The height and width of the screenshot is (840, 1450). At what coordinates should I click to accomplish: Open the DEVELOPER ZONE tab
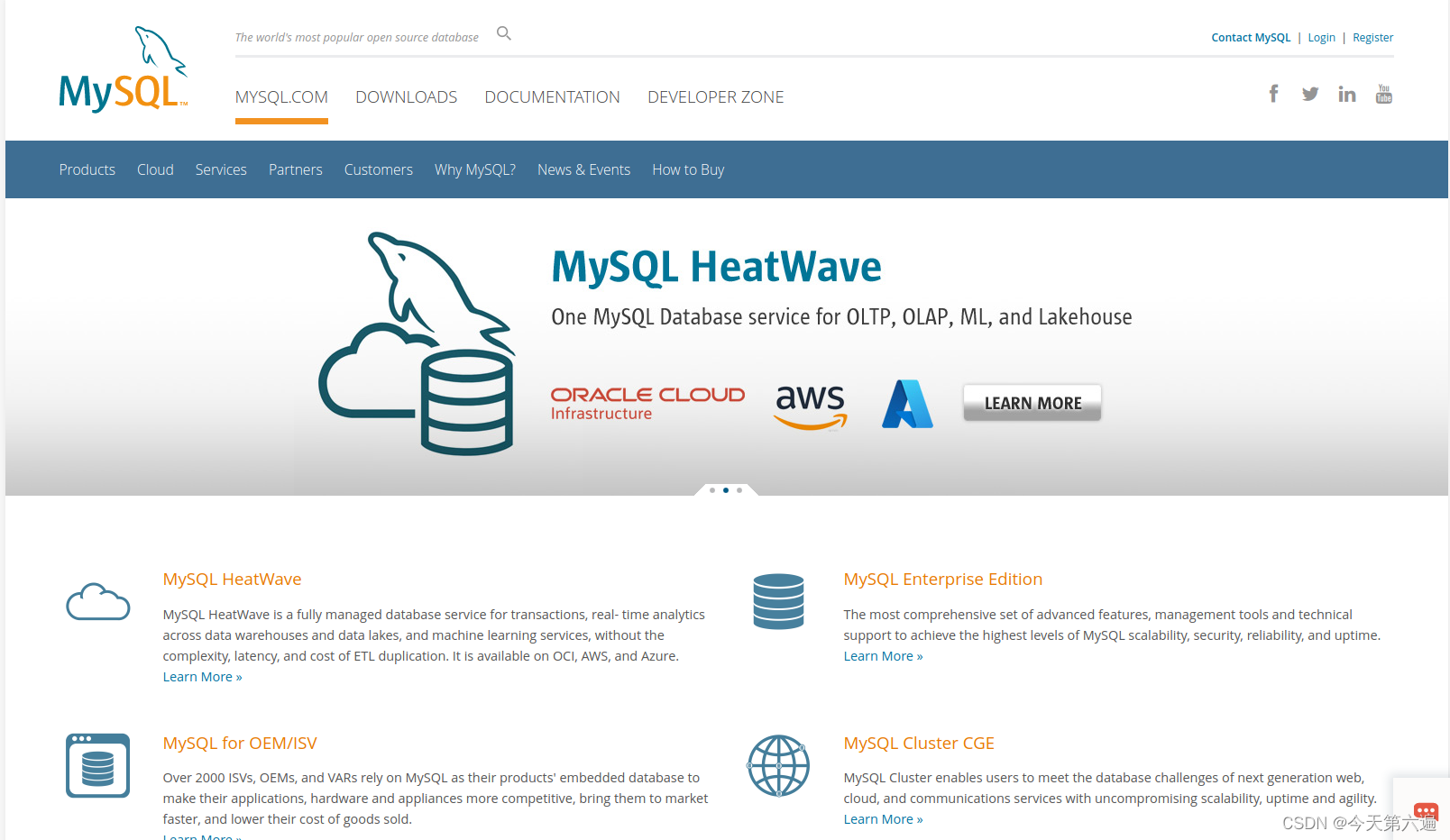[x=716, y=97]
